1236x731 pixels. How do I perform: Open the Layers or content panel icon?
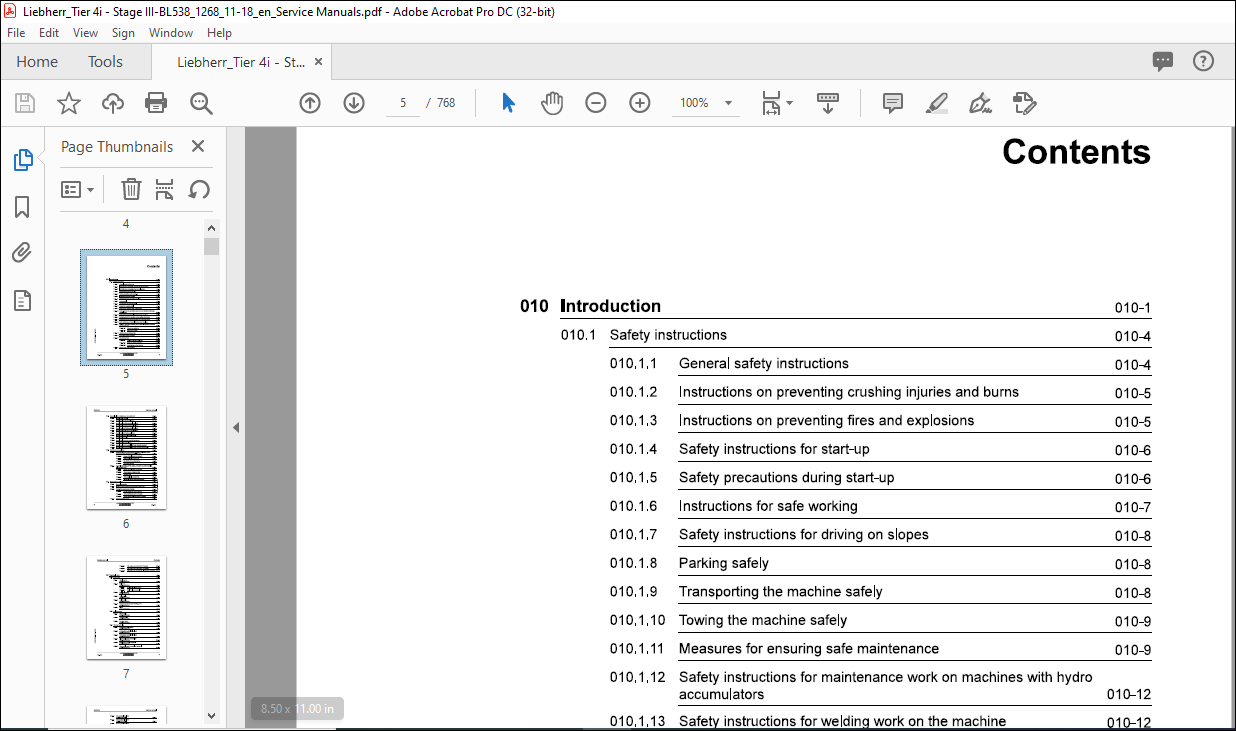[x=22, y=300]
